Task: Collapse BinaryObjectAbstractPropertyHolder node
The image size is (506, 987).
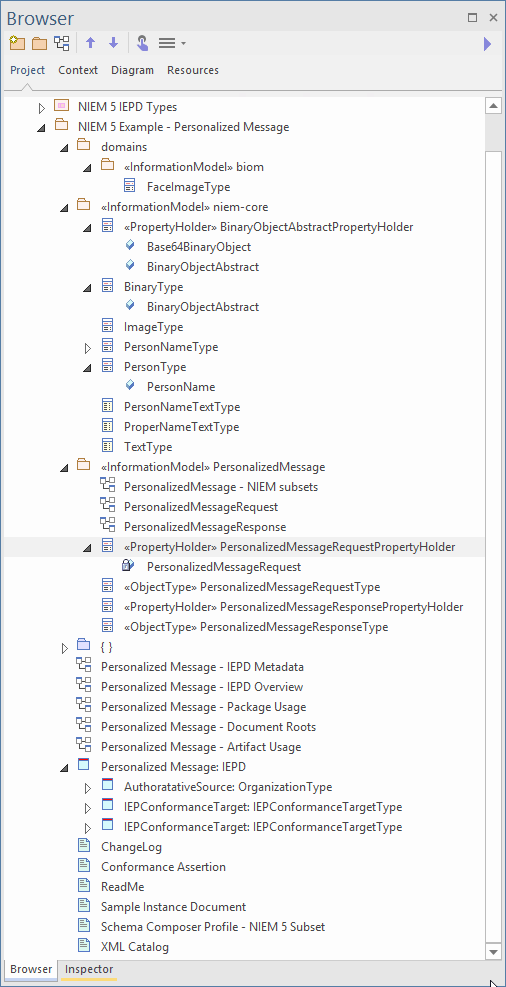Action: click(87, 228)
